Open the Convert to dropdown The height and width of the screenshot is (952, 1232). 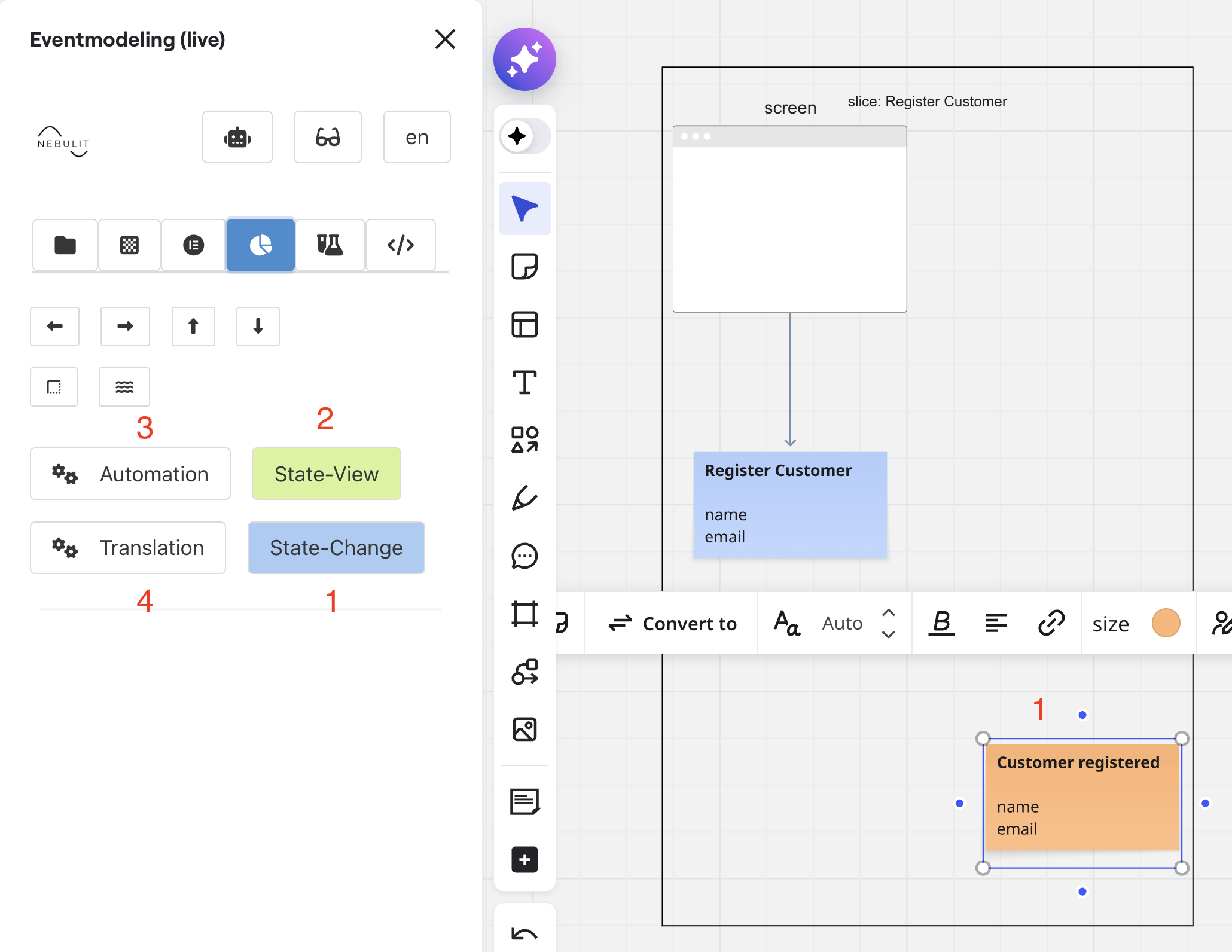click(x=672, y=623)
